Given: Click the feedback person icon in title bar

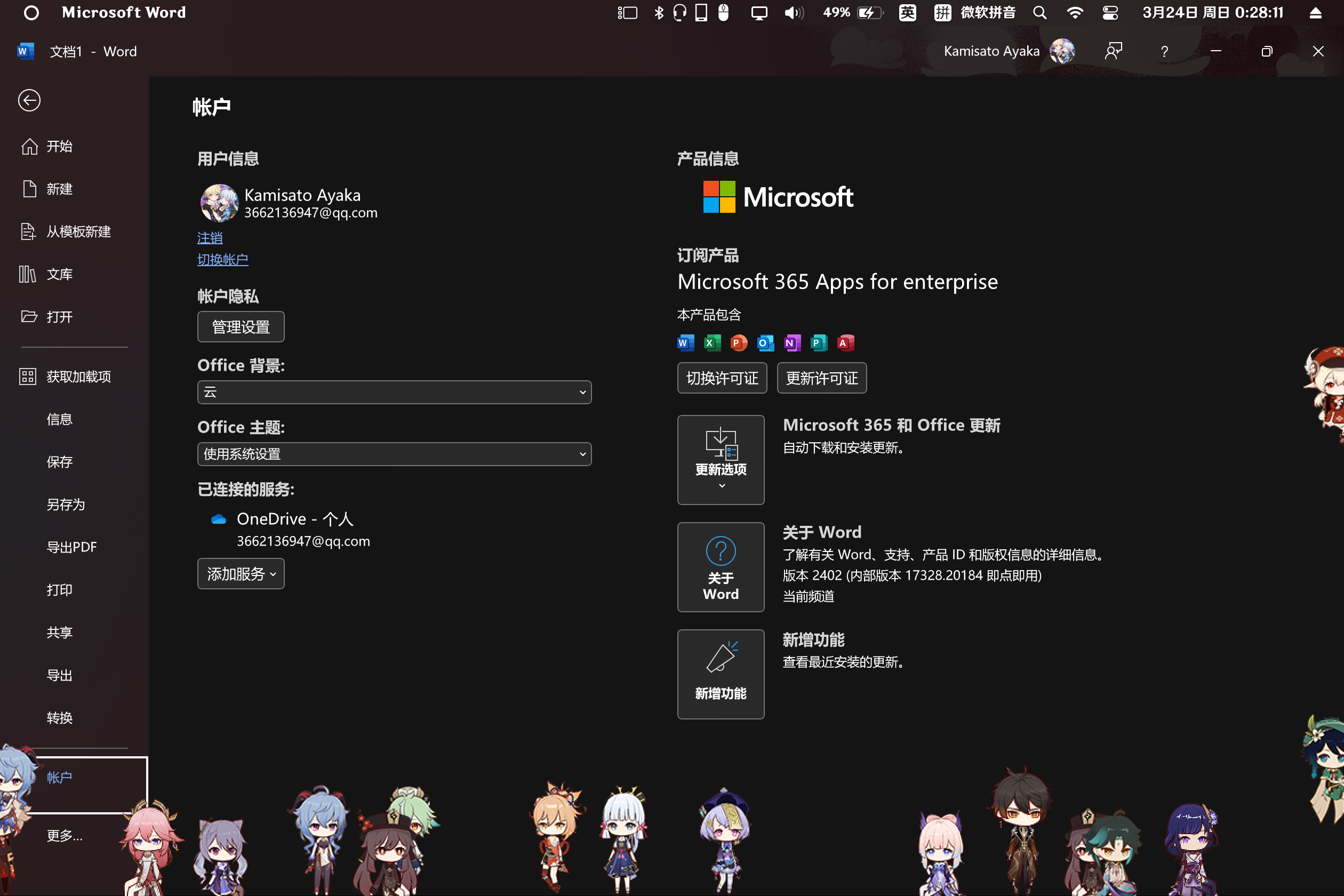Looking at the screenshot, I should [x=1113, y=51].
